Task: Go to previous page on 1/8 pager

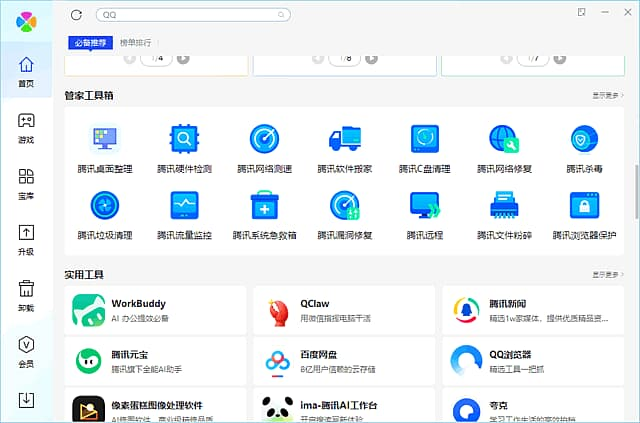Action: point(318,58)
